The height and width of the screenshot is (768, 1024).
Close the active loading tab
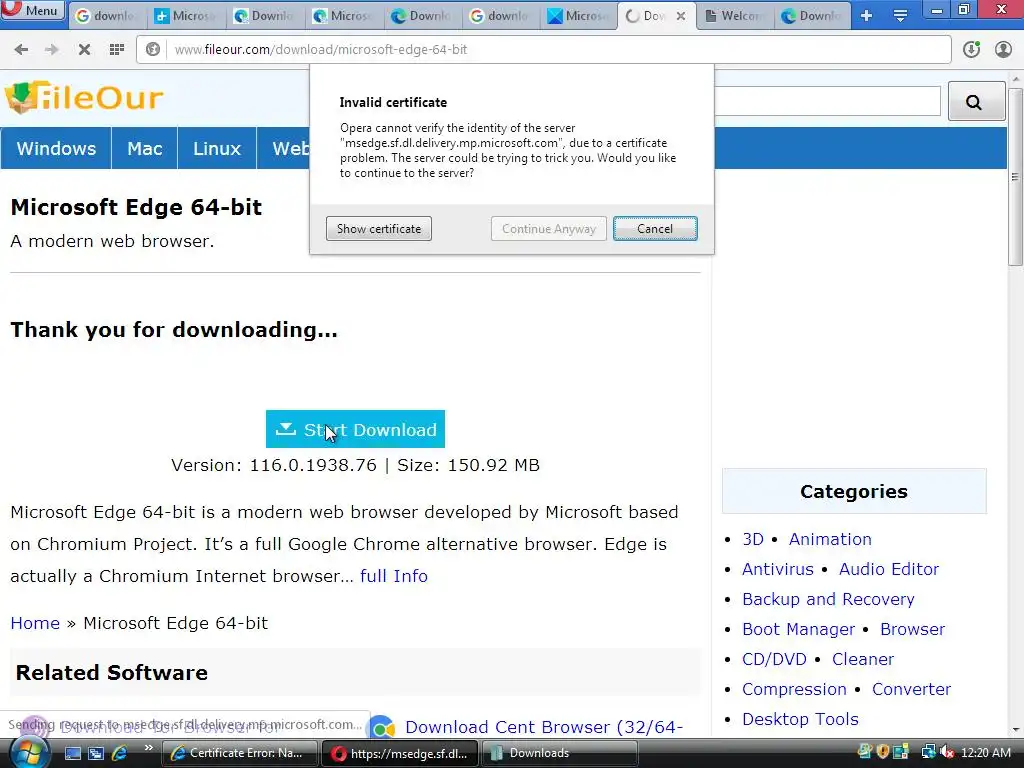680,16
